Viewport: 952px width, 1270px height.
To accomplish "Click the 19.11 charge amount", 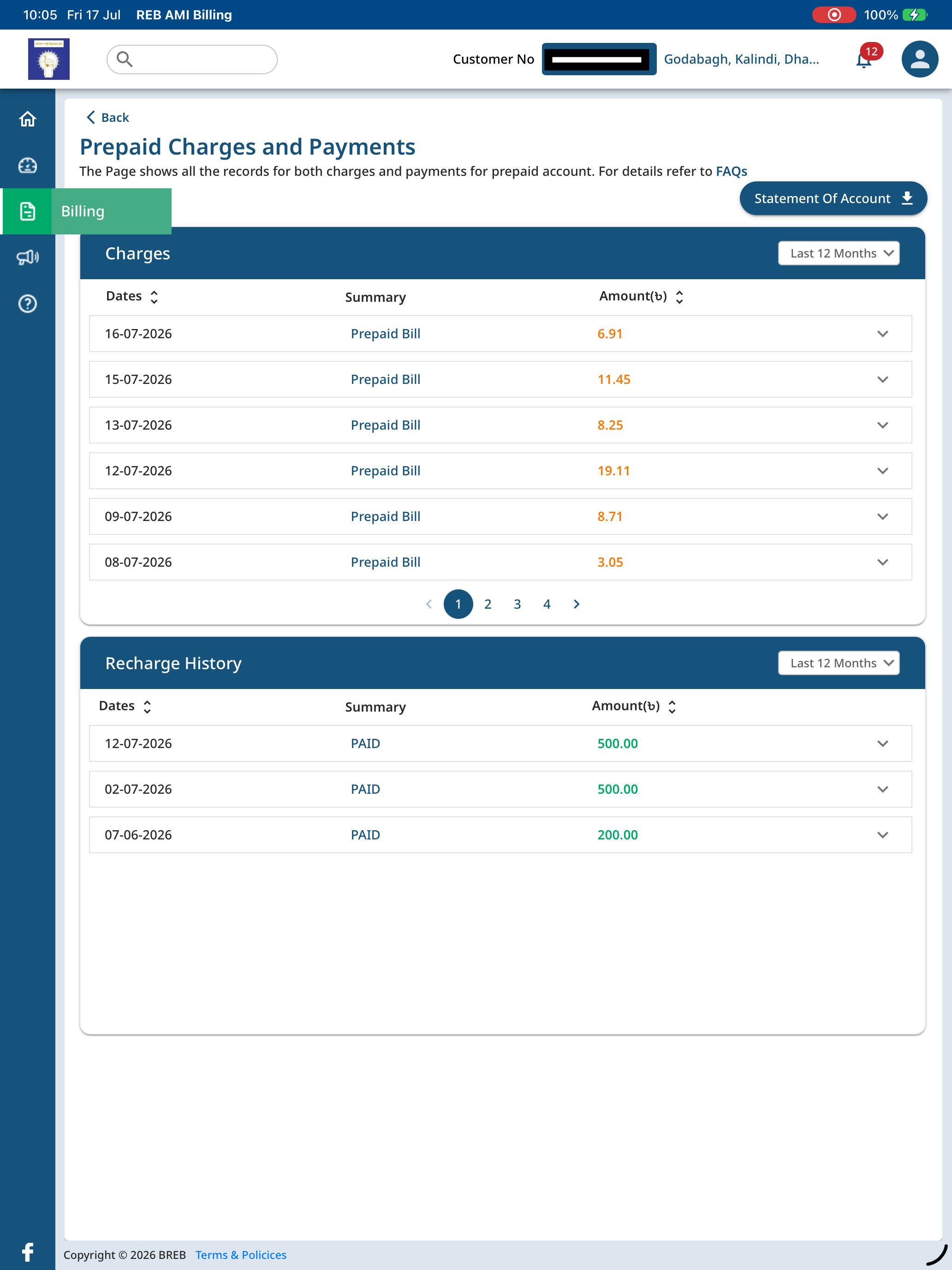I will coord(613,471).
